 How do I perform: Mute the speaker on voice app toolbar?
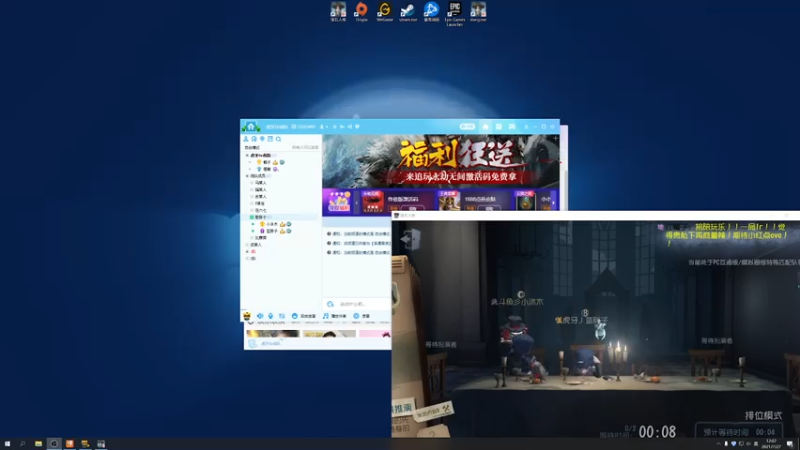click(x=260, y=316)
